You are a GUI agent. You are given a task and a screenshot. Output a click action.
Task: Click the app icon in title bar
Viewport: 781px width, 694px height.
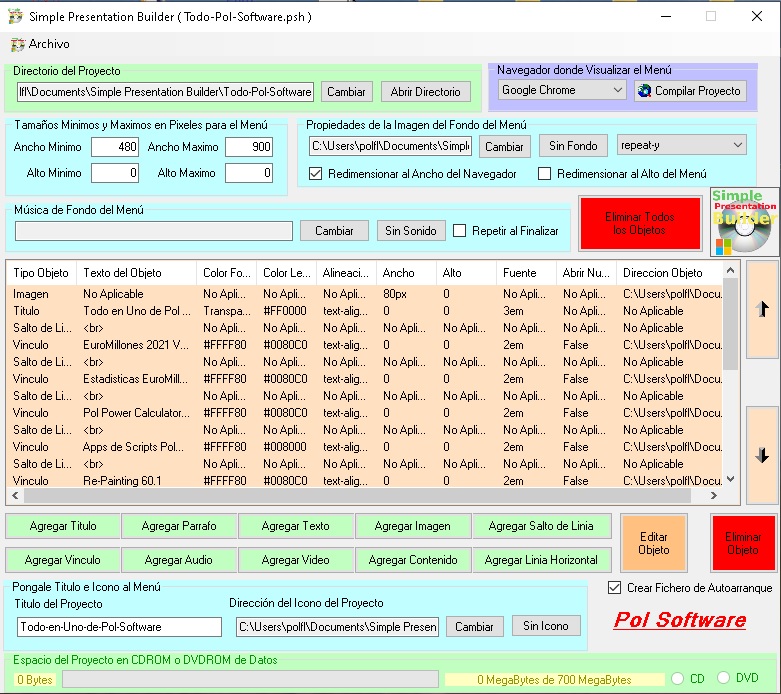coord(15,17)
